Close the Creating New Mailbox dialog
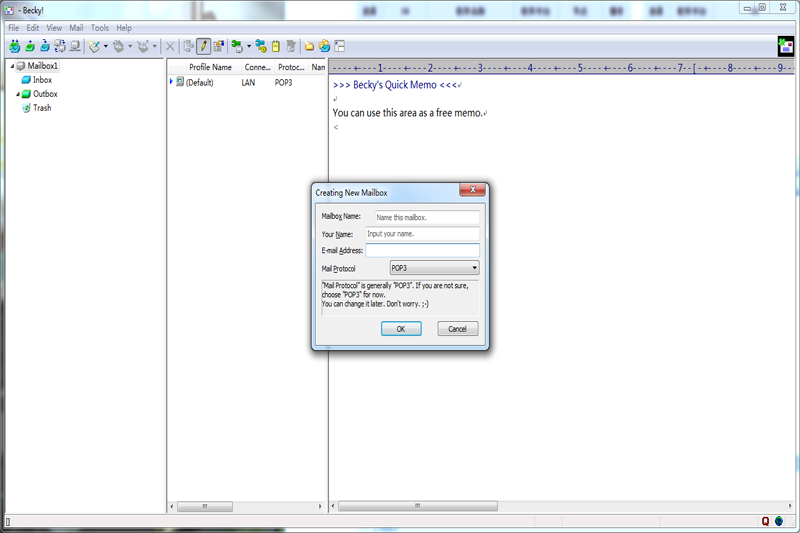Image resolution: width=800 pixels, height=533 pixels. tap(473, 190)
